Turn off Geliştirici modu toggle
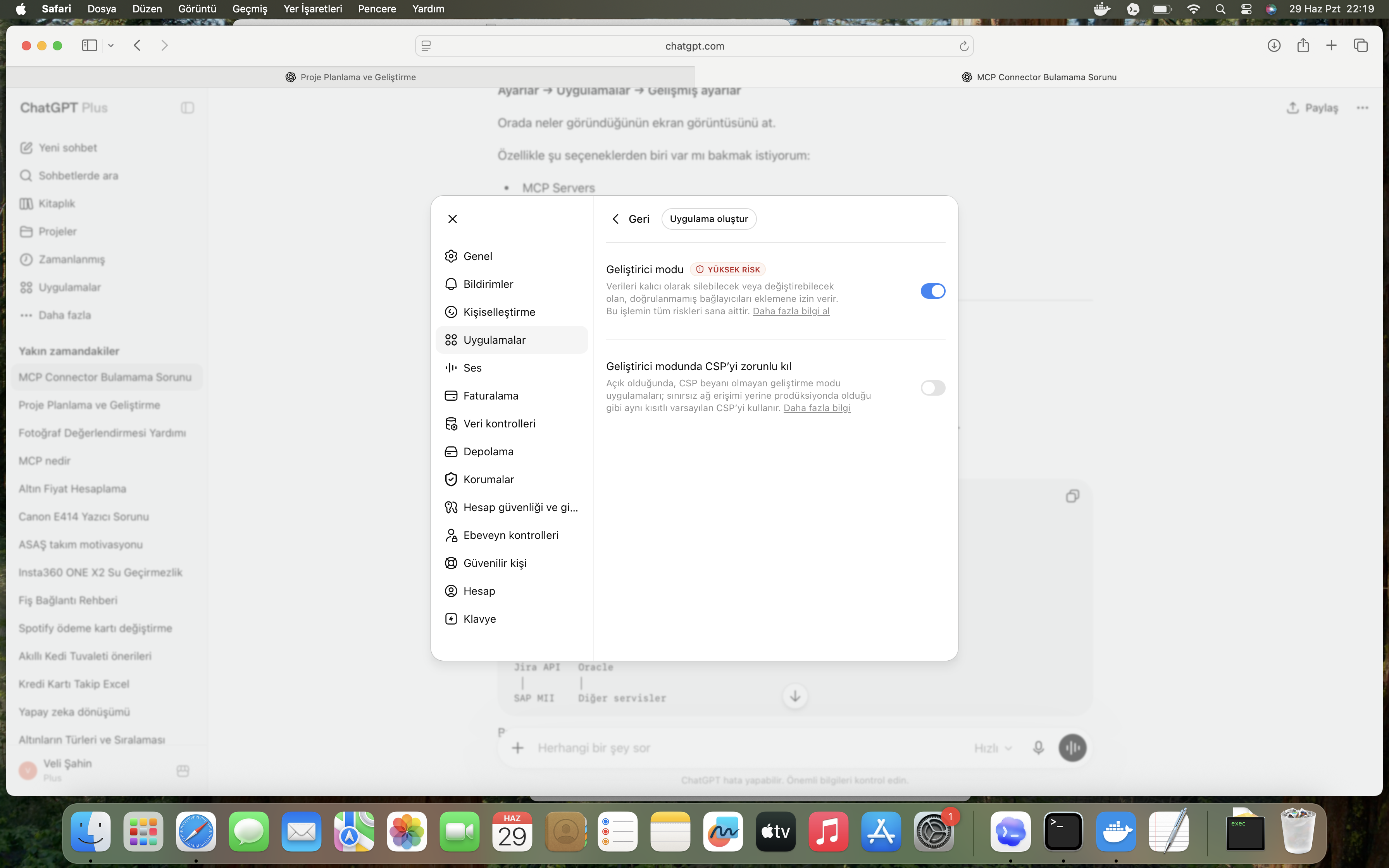 click(x=933, y=291)
